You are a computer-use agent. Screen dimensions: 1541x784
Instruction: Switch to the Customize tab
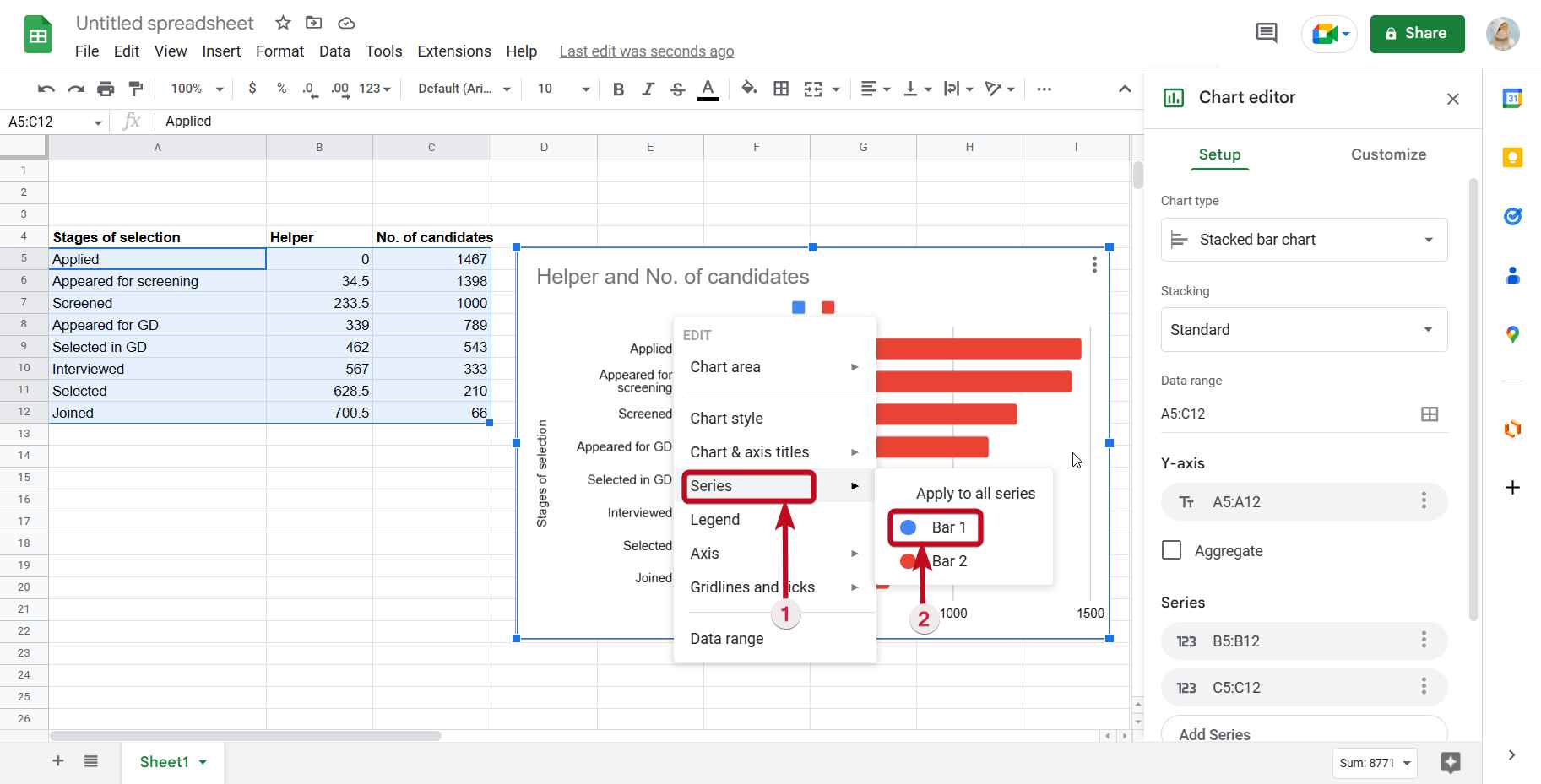[x=1388, y=154]
